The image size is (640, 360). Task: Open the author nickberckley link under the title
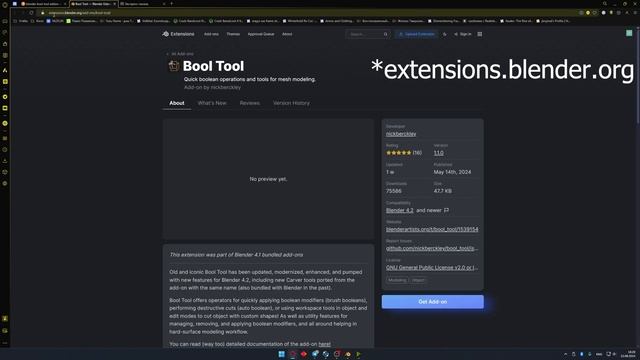point(226,87)
